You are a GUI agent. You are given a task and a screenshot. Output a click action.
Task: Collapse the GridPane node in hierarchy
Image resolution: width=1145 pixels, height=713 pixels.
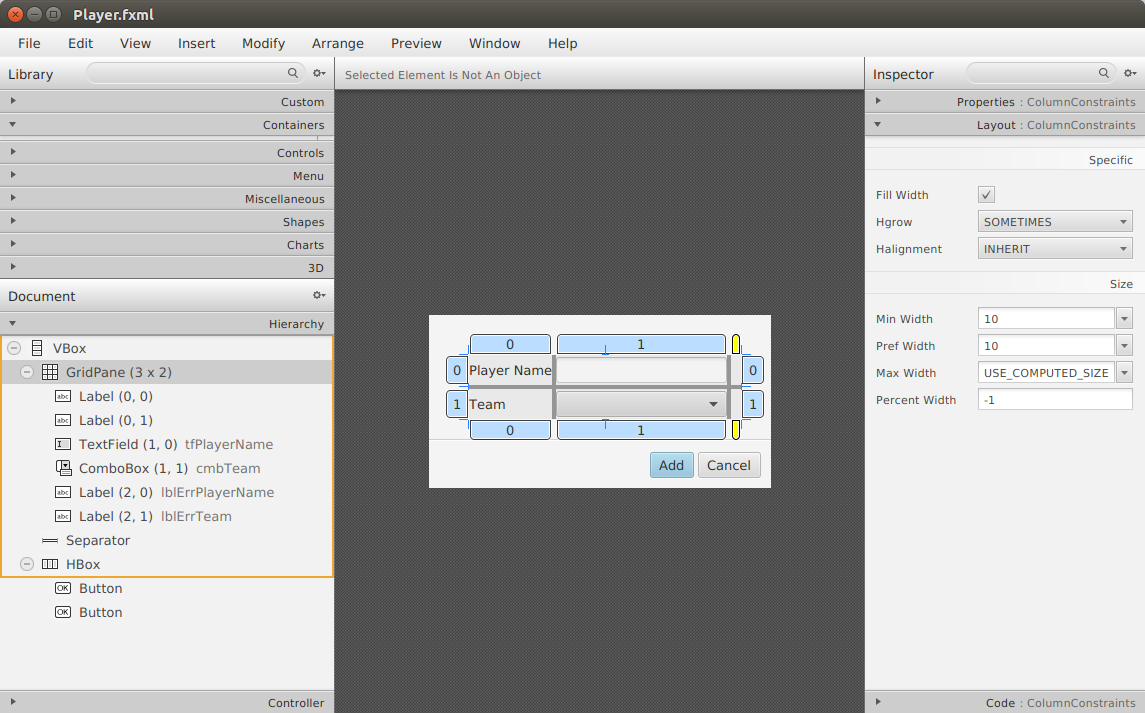[26, 371]
